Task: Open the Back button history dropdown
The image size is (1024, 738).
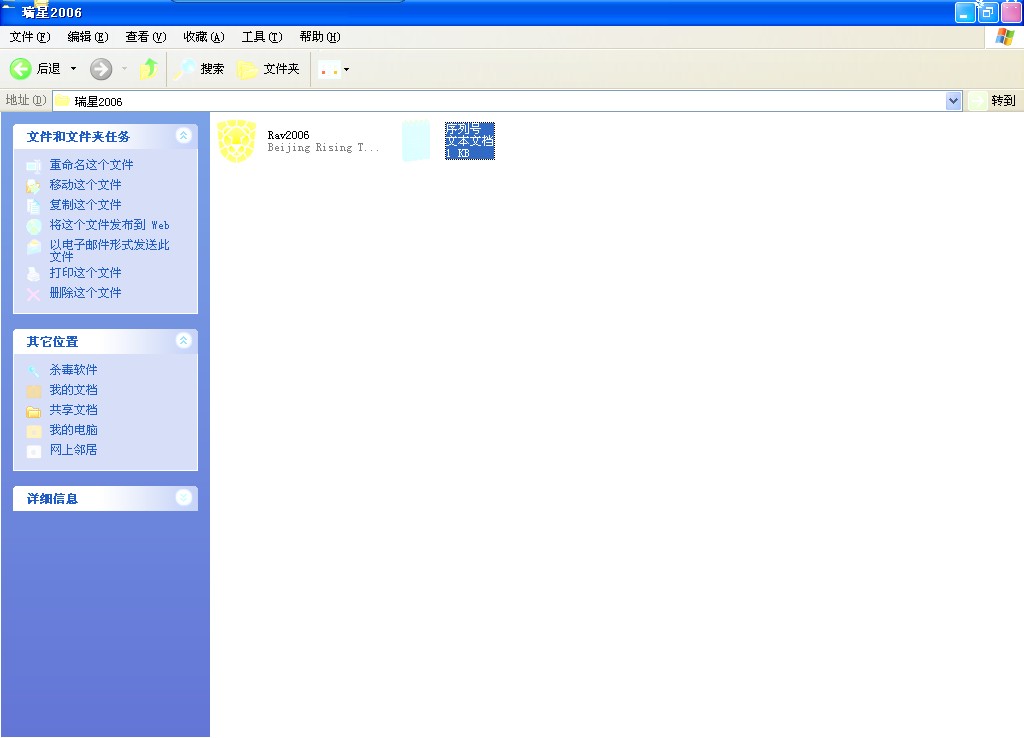Action: pyautogui.click(x=73, y=69)
